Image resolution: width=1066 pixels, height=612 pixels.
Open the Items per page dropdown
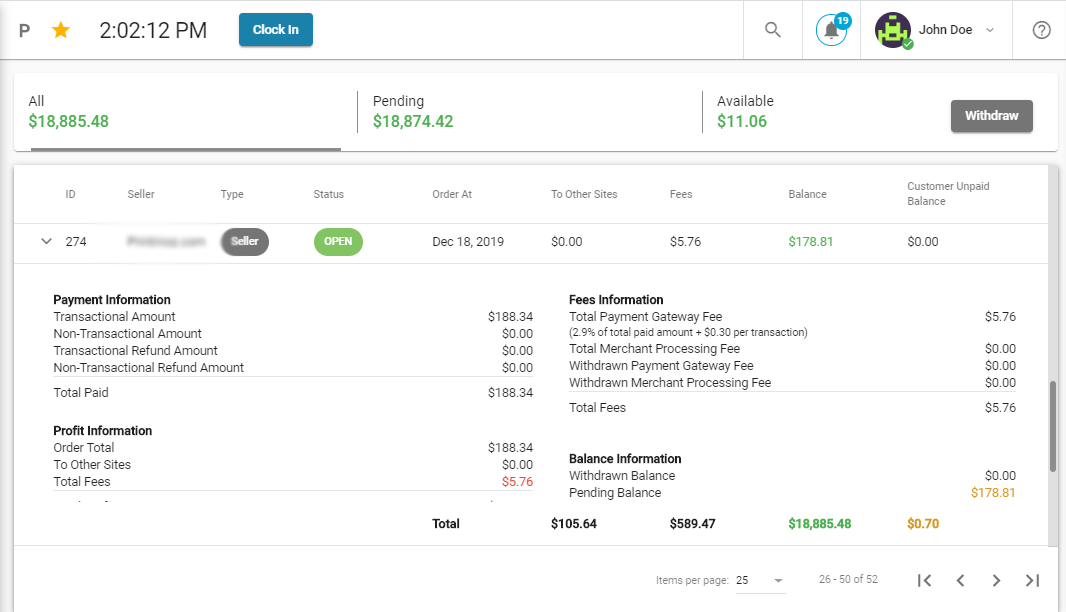(x=760, y=580)
